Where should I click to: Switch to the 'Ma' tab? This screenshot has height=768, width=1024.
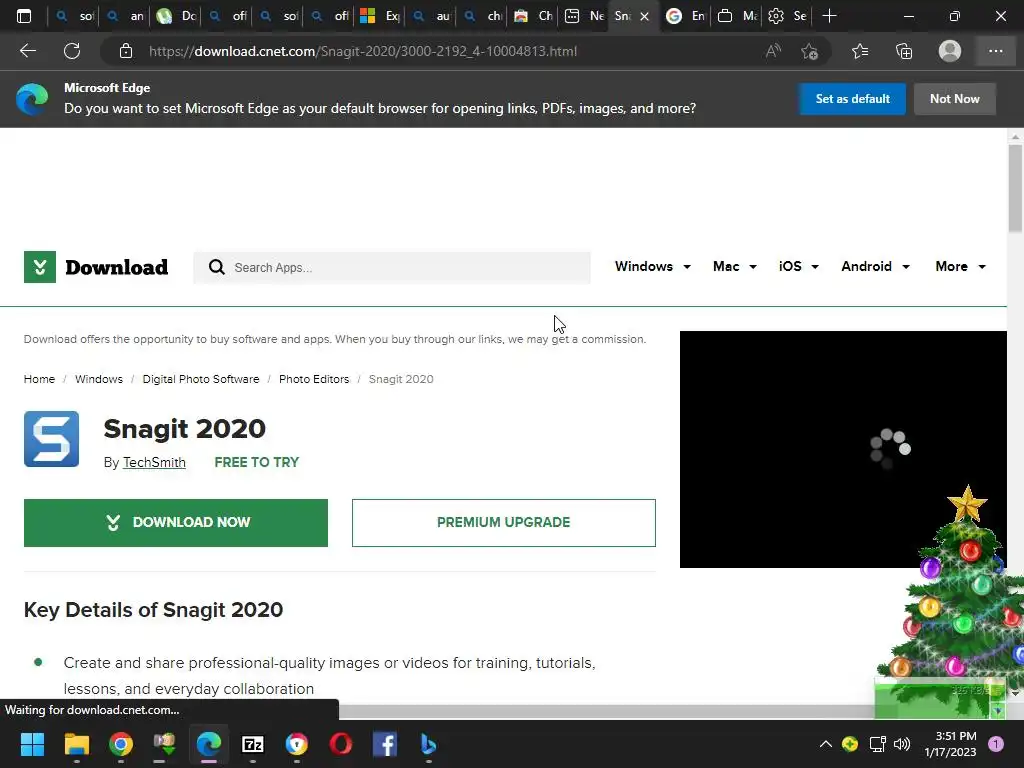pos(737,16)
